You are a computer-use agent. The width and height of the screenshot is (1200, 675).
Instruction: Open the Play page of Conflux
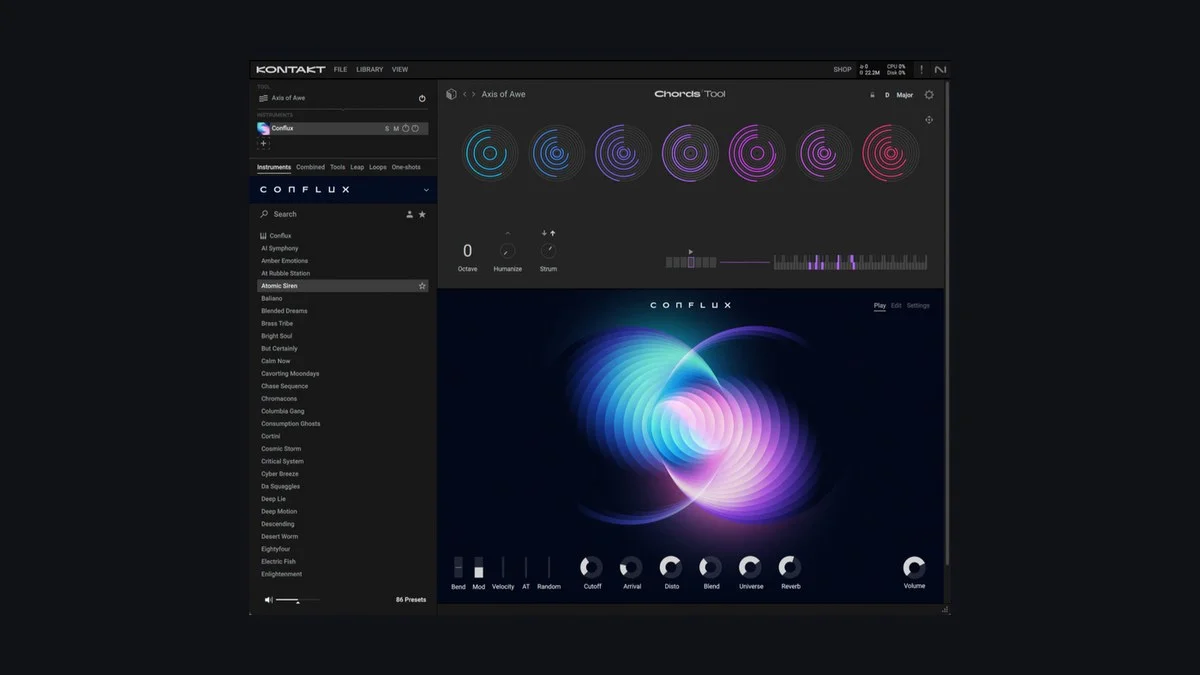pyautogui.click(x=880, y=305)
